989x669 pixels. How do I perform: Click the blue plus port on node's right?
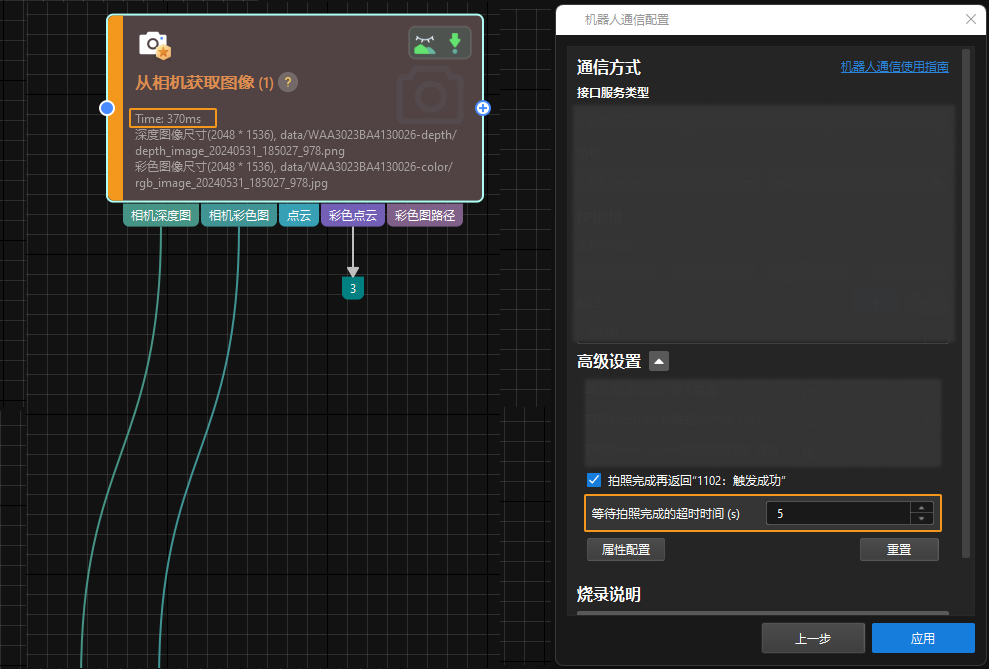(483, 108)
